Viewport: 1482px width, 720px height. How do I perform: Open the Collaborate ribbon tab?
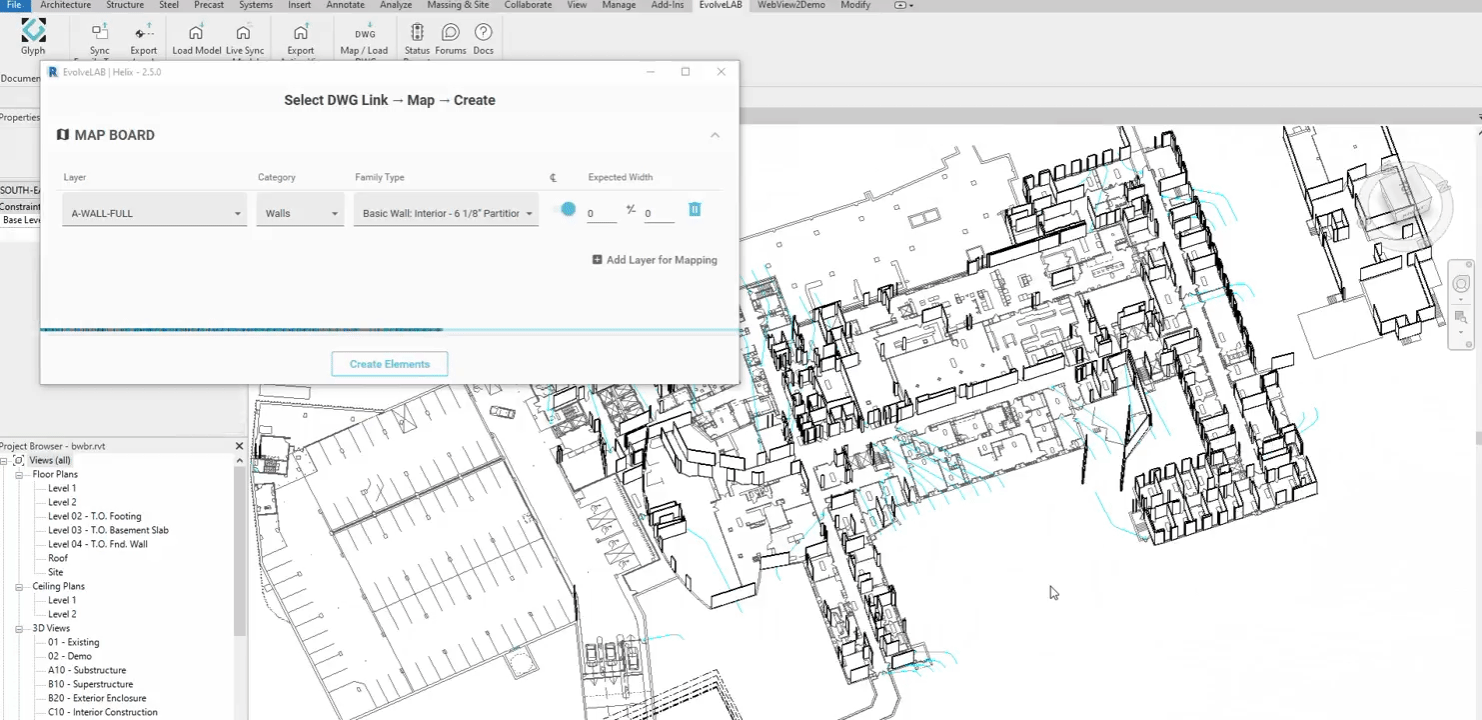point(527,5)
